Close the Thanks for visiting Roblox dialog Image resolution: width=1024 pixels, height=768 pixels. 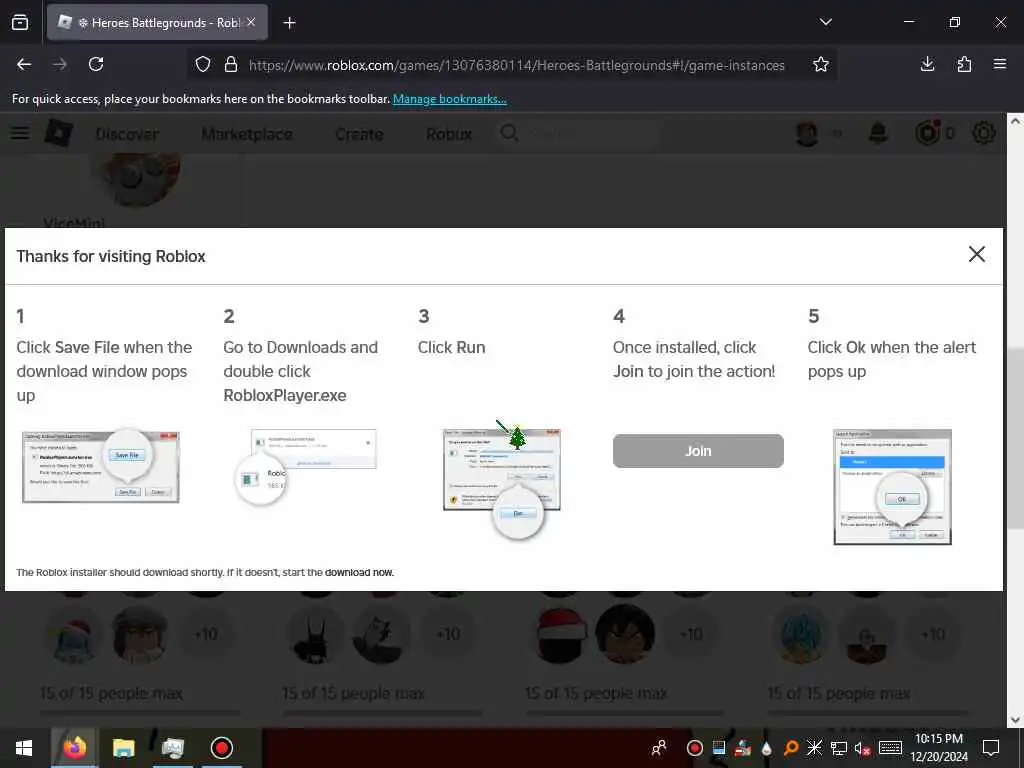click(977, 254)
